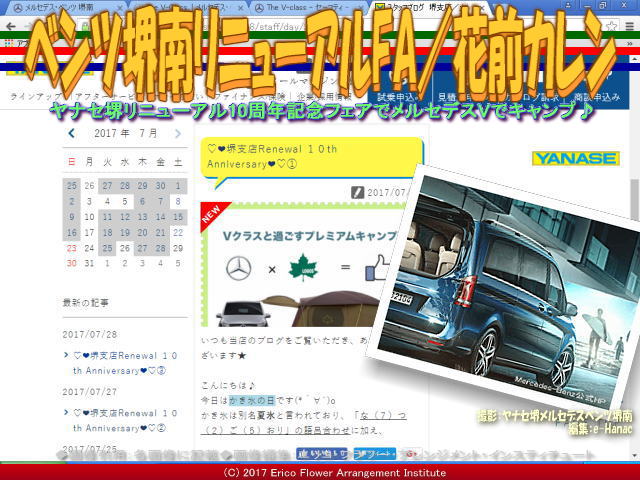Screen dimensions: 640x480
Task: Open calendar date 6 in July
Action: pos(142,201)
